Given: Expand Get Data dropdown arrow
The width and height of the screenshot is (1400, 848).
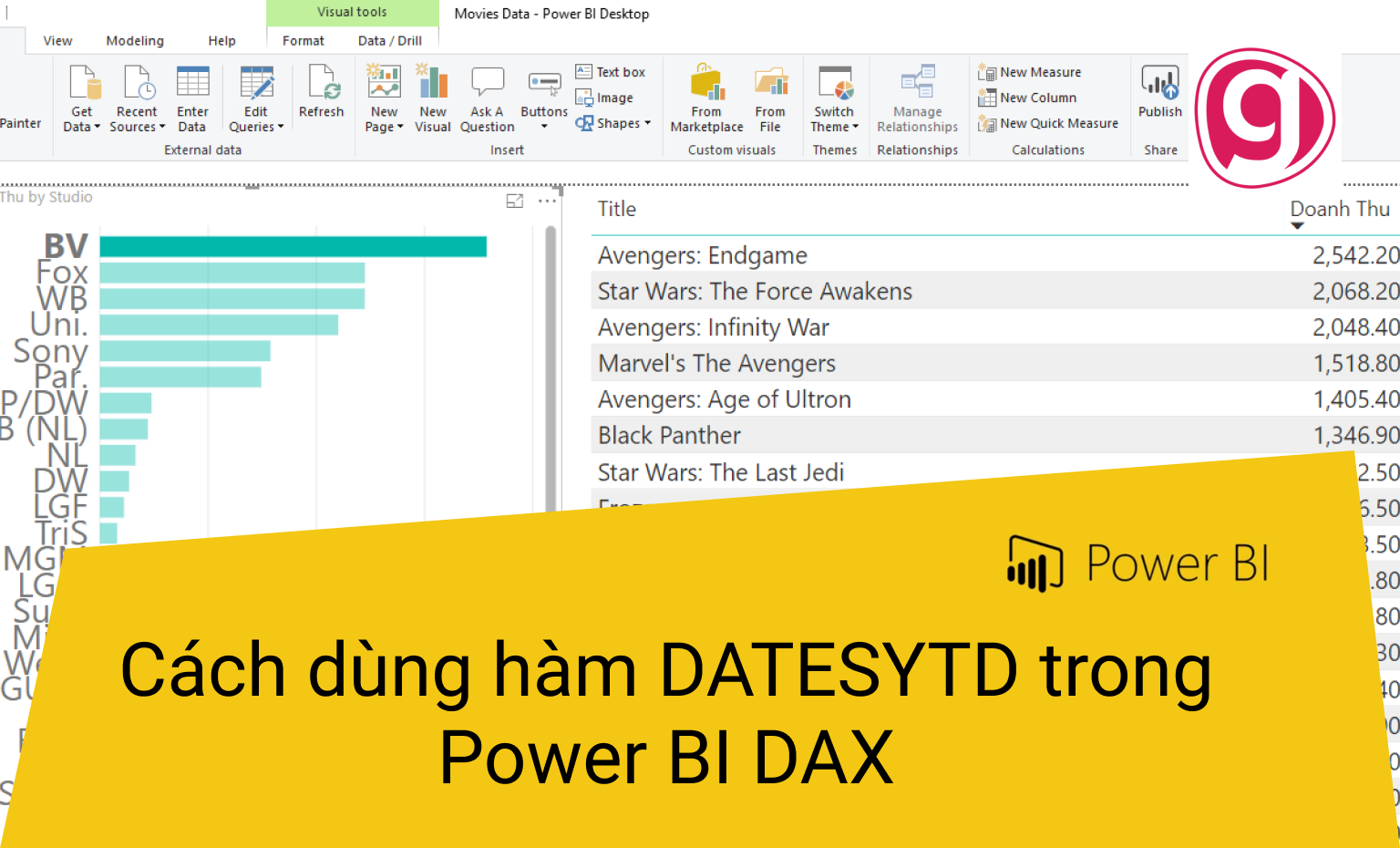Looking at the screenshot, I should pyautogui.click(x=97, y=127).
